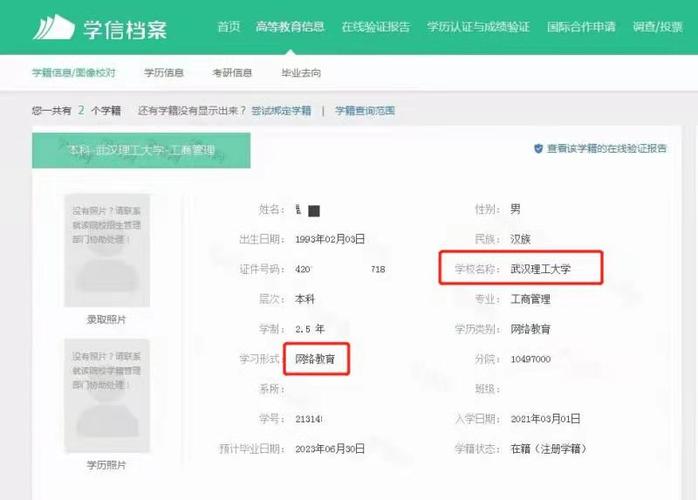The image size is (698, 500).
Task: Click the birth date 1993年02月03日
Action: pyautogui.click(x=330, y=239)
